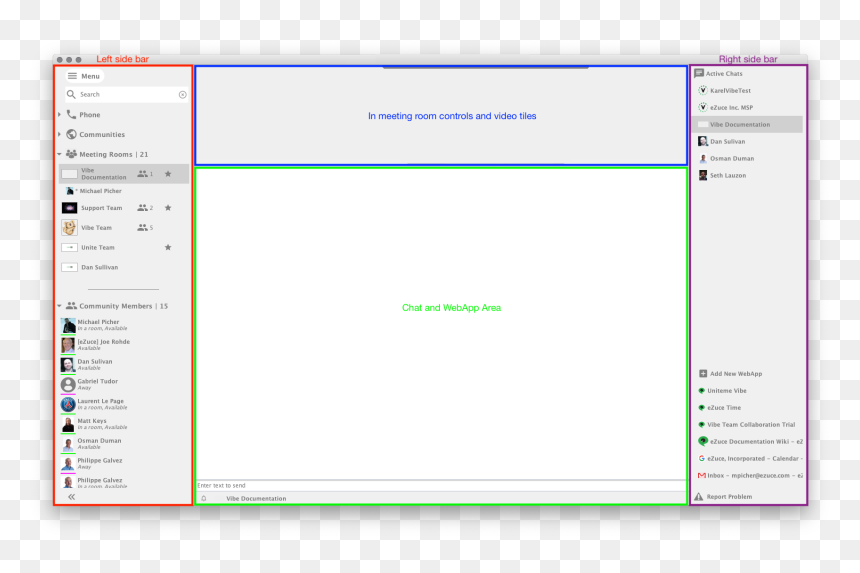Toggle favorite star on Support Team room
The image size is (860, 573).
(168, 208)
